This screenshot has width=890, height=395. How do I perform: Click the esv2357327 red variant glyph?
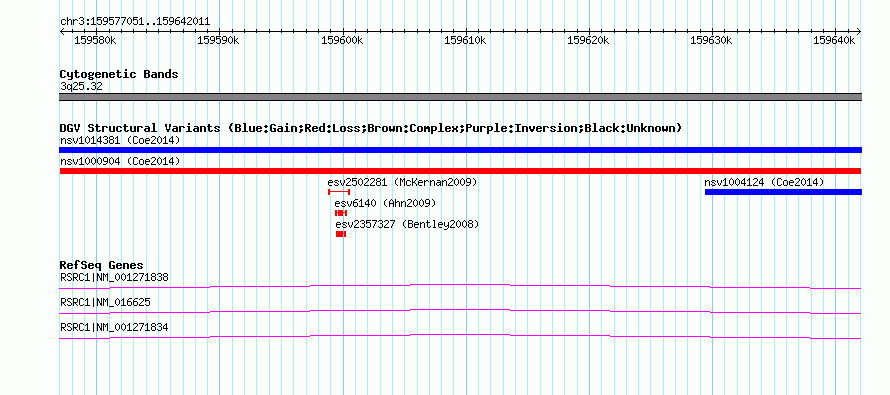click(x=341, y=234)
